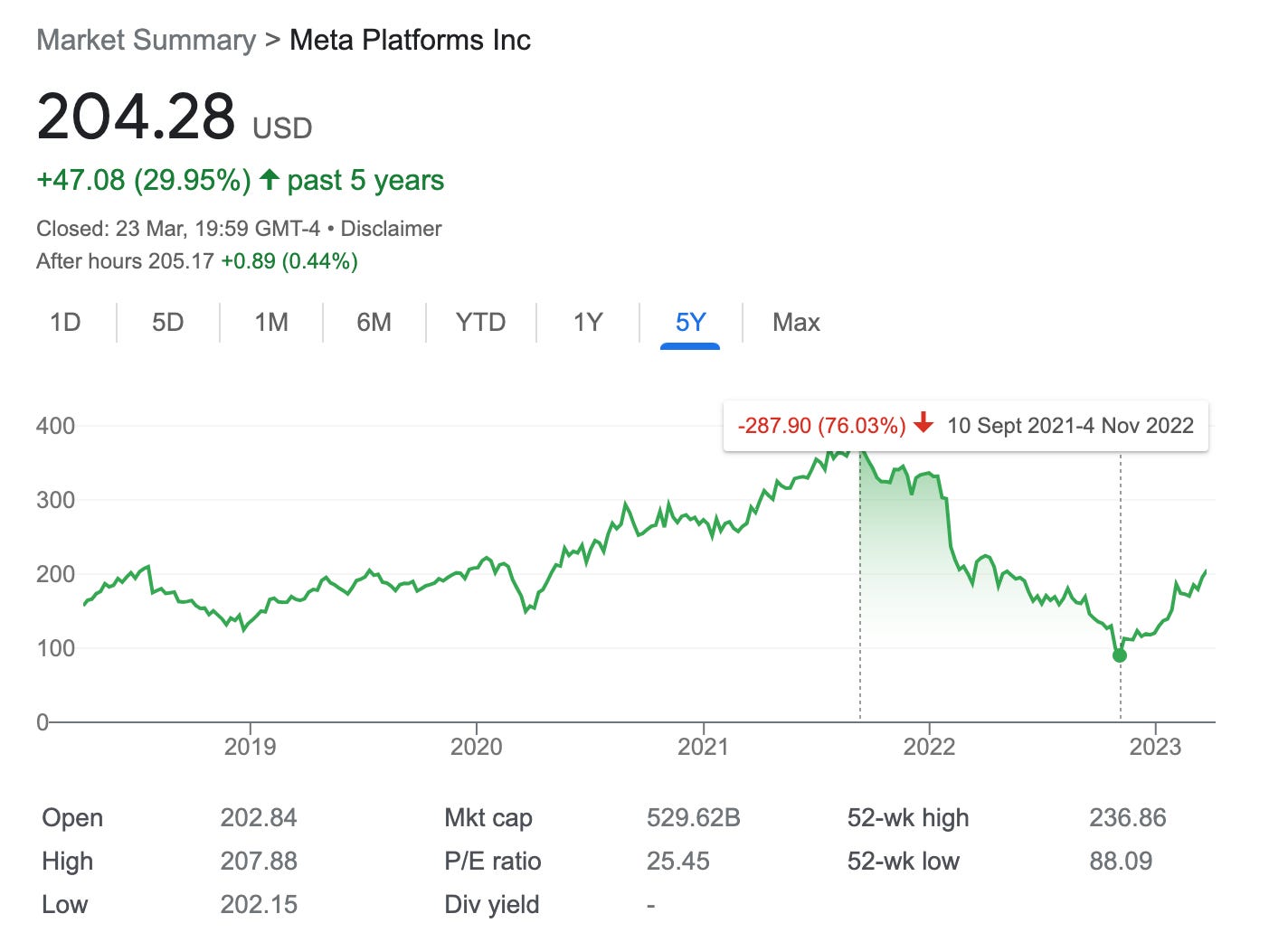The width and height of the screenshot is (1288, 942).
Task: Click the Open value 202.84
Action: tap(259, 818)
